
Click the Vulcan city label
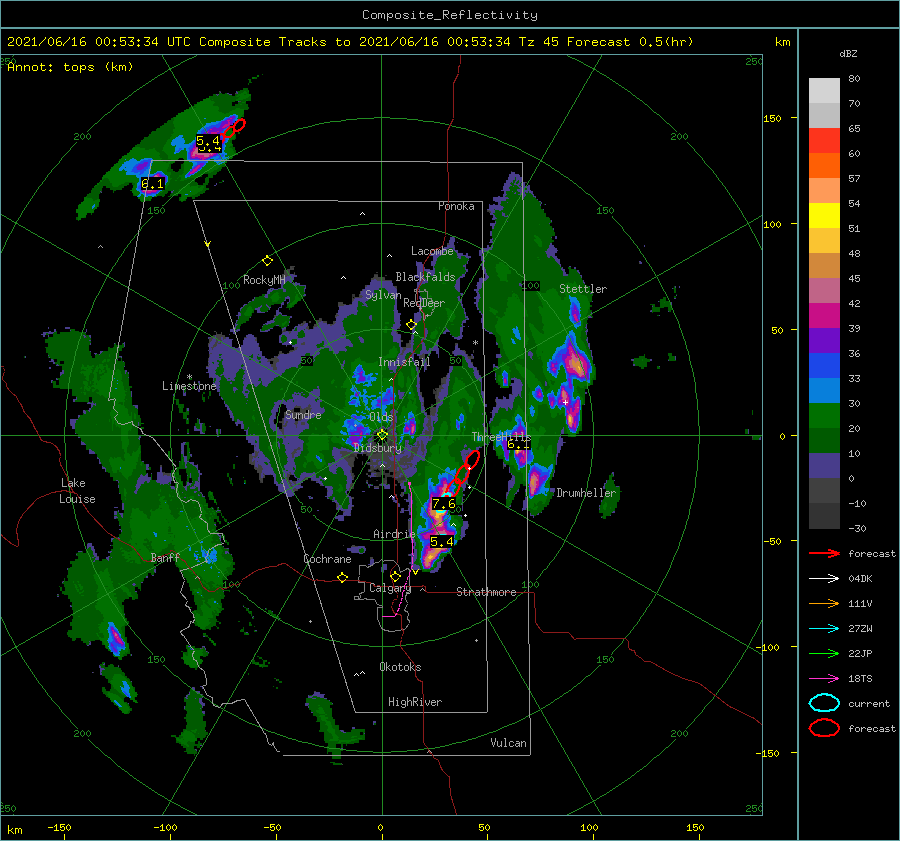tap(508, 743)
